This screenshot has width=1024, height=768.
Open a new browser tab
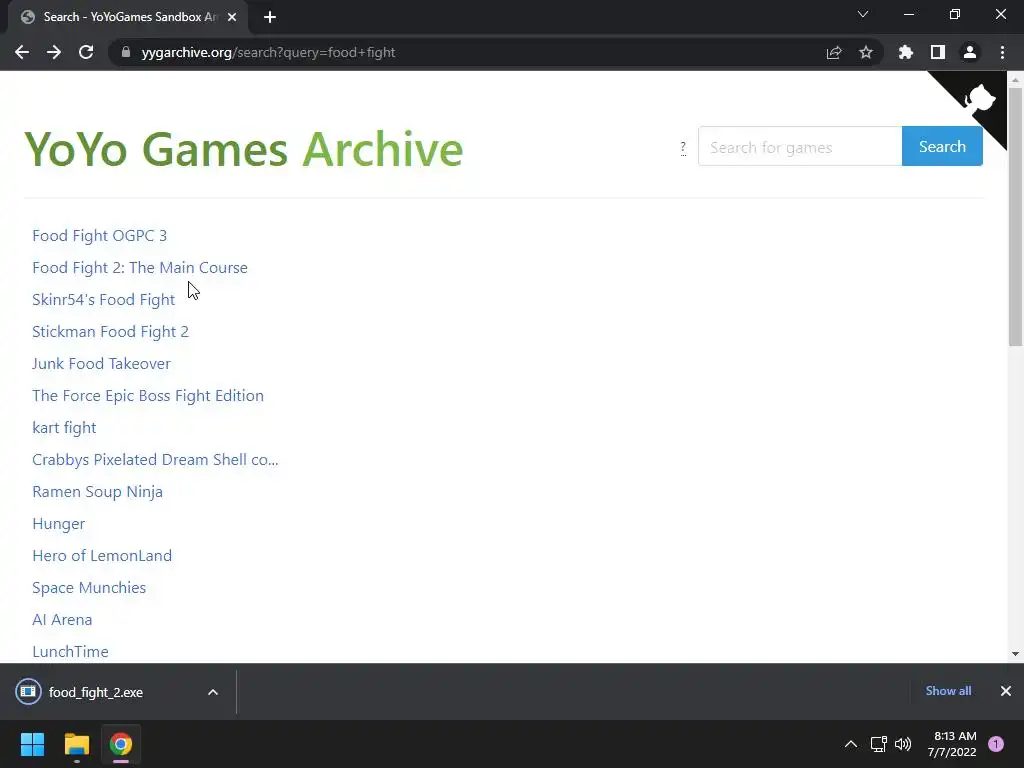pos(270,17)
